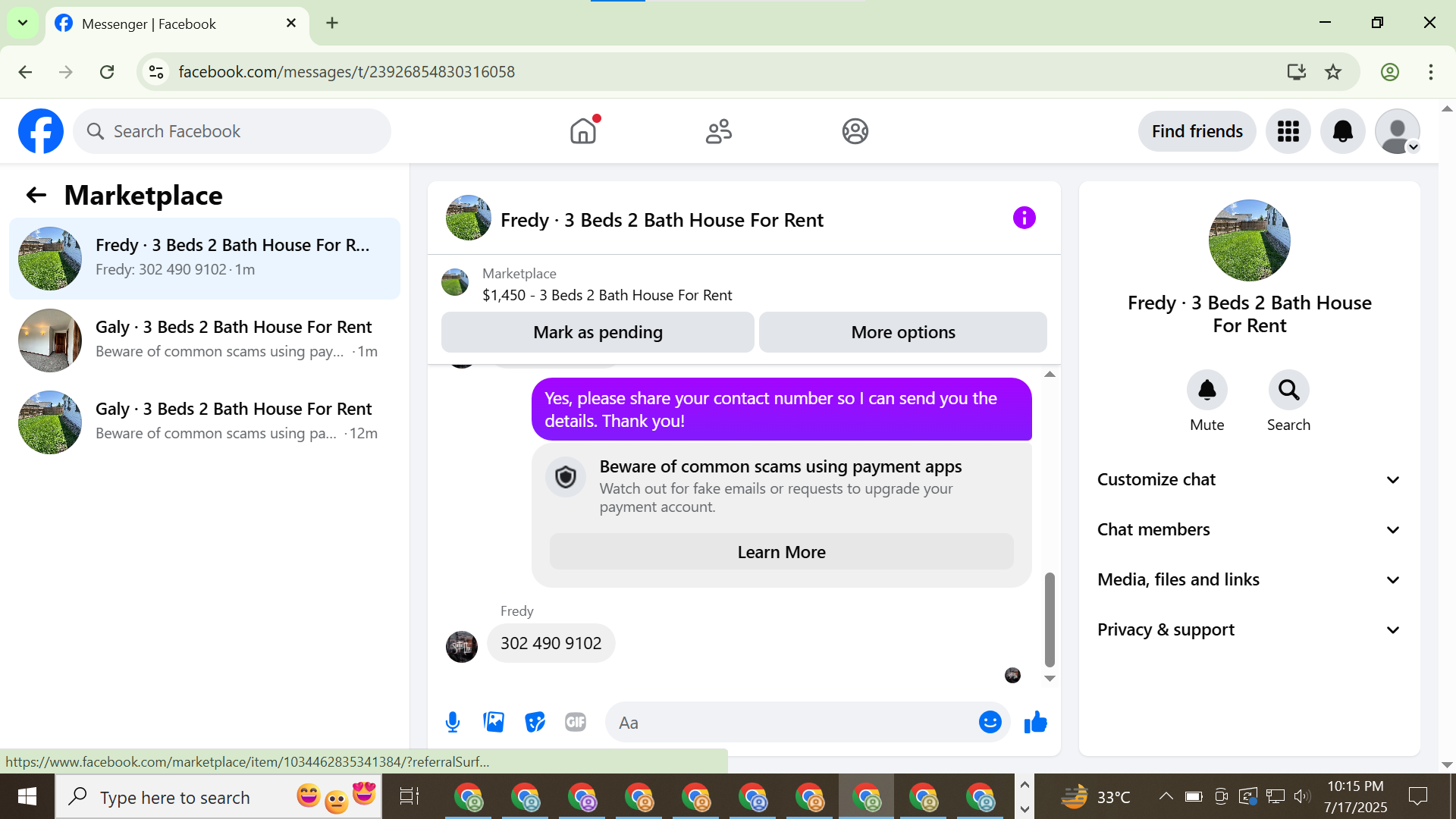Focus the Search Facebook field
Viewport: 1456px width, 819px height.
tap(232, 131)
